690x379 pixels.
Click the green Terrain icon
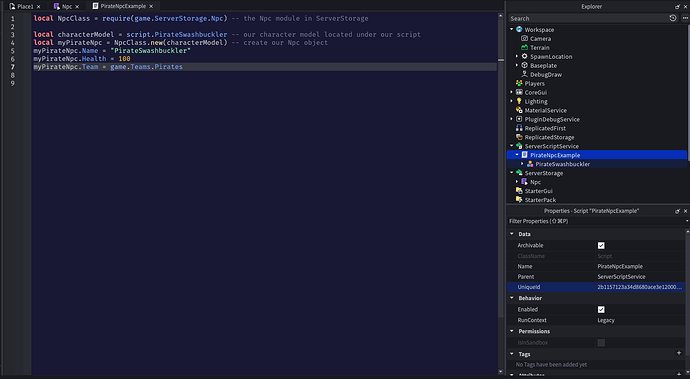tap(525, 48)
